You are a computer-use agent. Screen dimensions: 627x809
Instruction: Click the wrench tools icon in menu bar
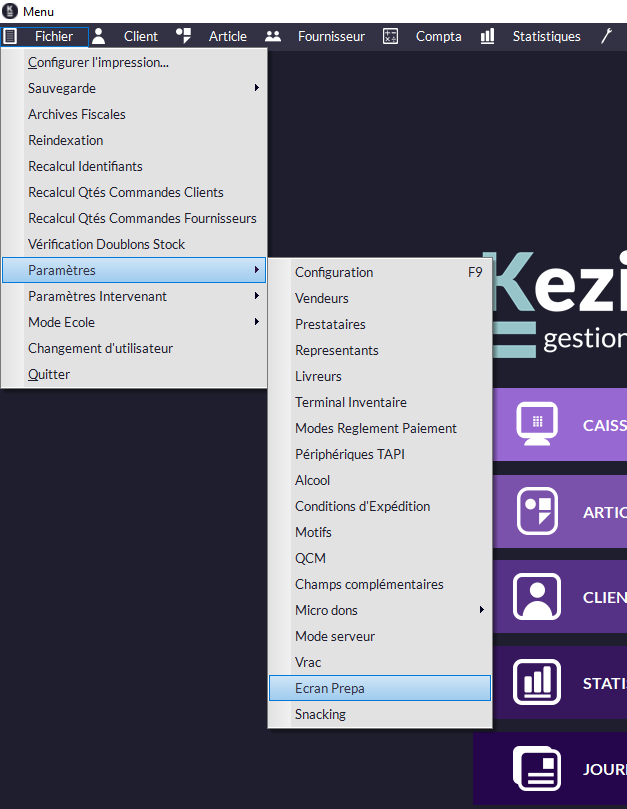click(606, 36)
